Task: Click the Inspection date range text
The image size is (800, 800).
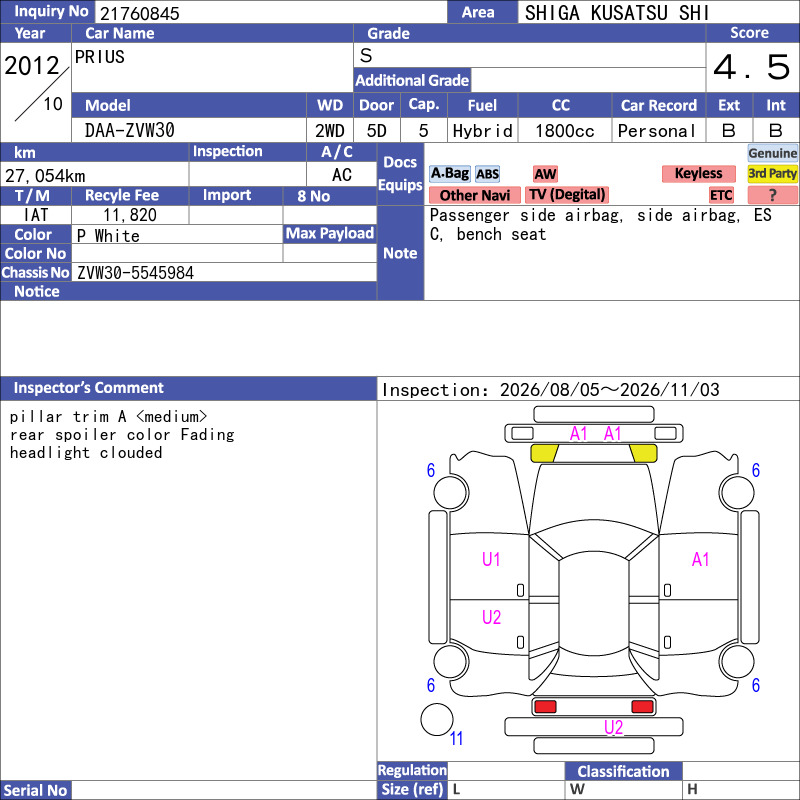Action: pos(551,390)
